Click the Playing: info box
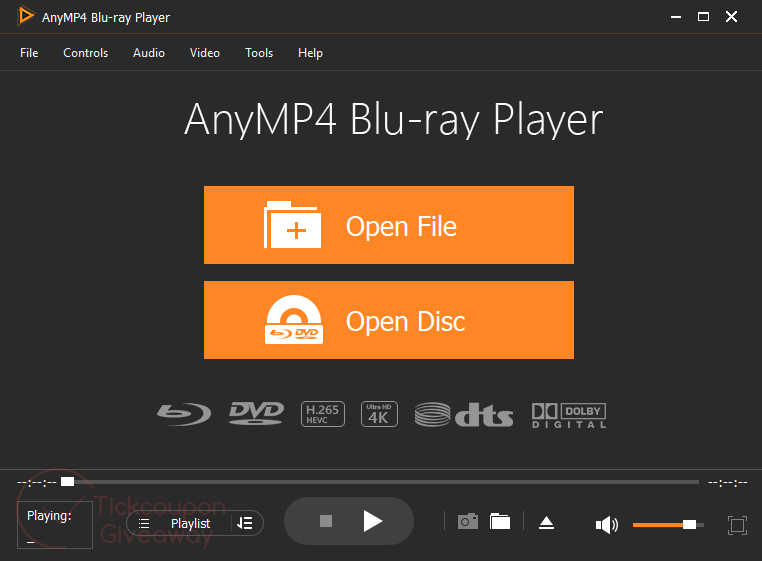Screen dimensions: 762x561 (55, 525)
